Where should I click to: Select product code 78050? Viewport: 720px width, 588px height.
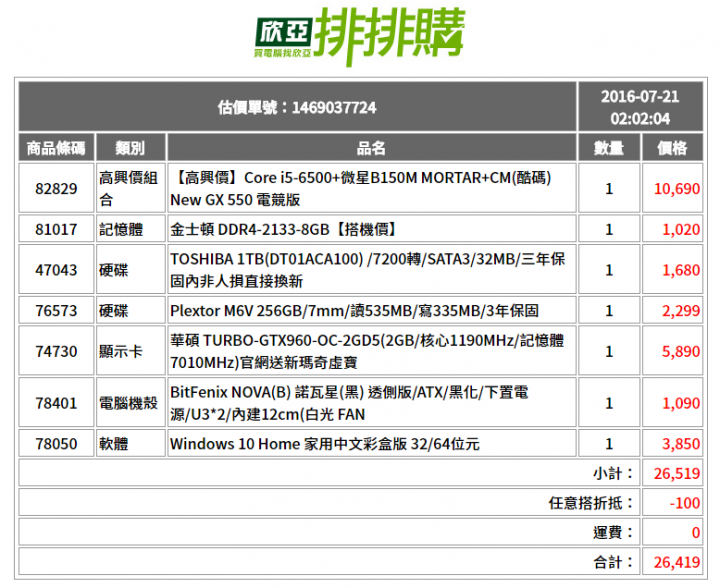56,444
